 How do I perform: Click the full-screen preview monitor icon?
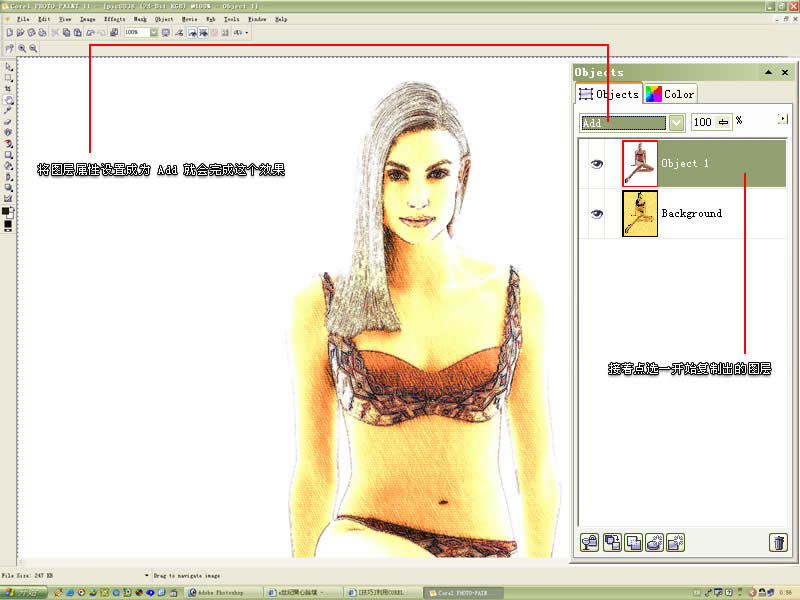tap(166, 33)
